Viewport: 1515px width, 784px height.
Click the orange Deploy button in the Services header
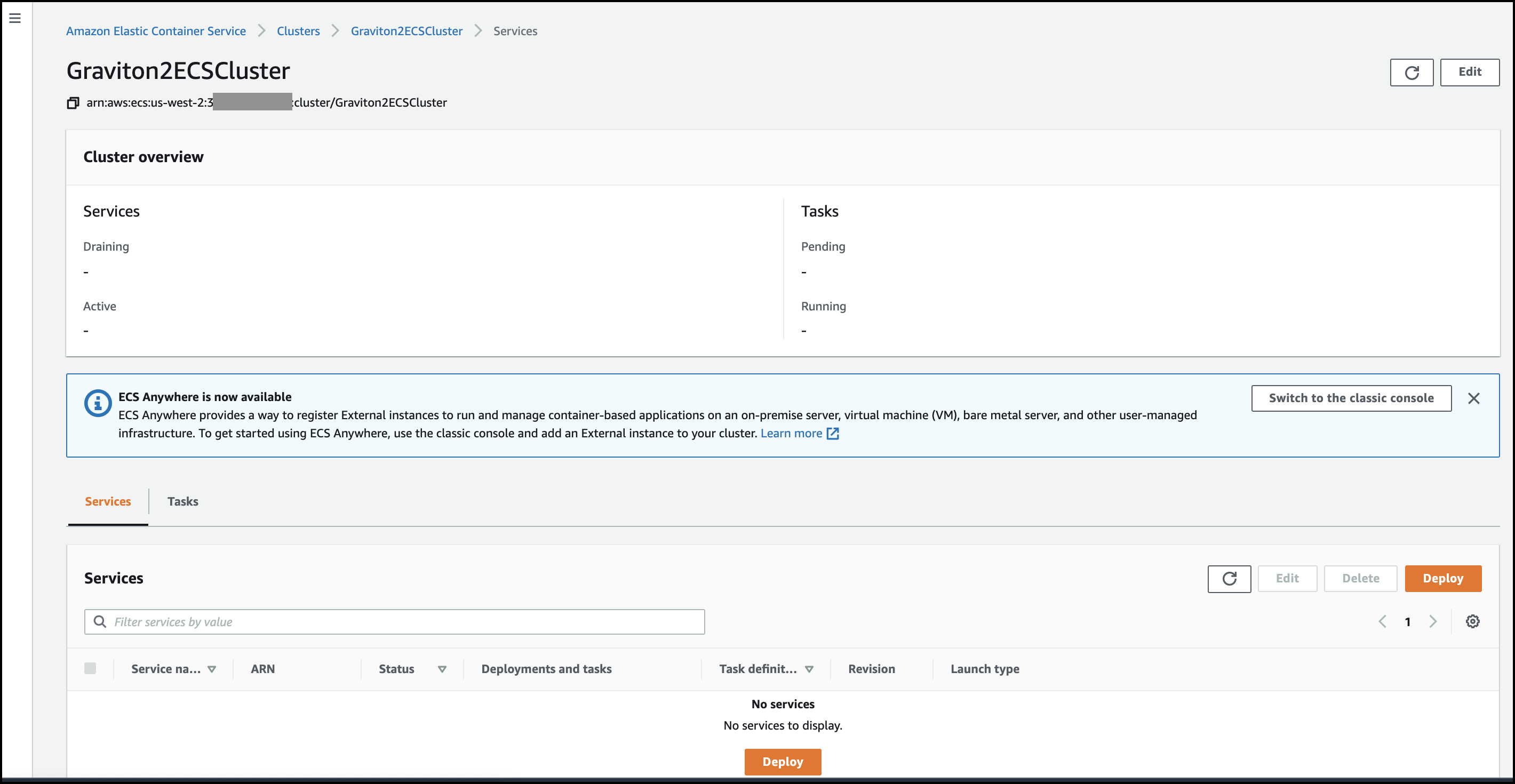tap(1442, 579)
